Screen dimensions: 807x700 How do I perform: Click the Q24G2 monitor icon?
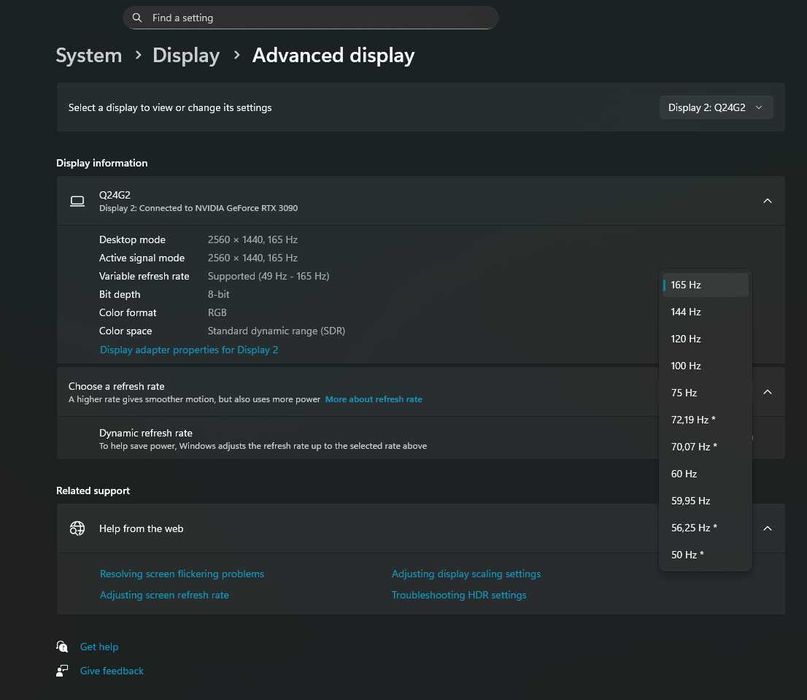click(x=77, y=201)
